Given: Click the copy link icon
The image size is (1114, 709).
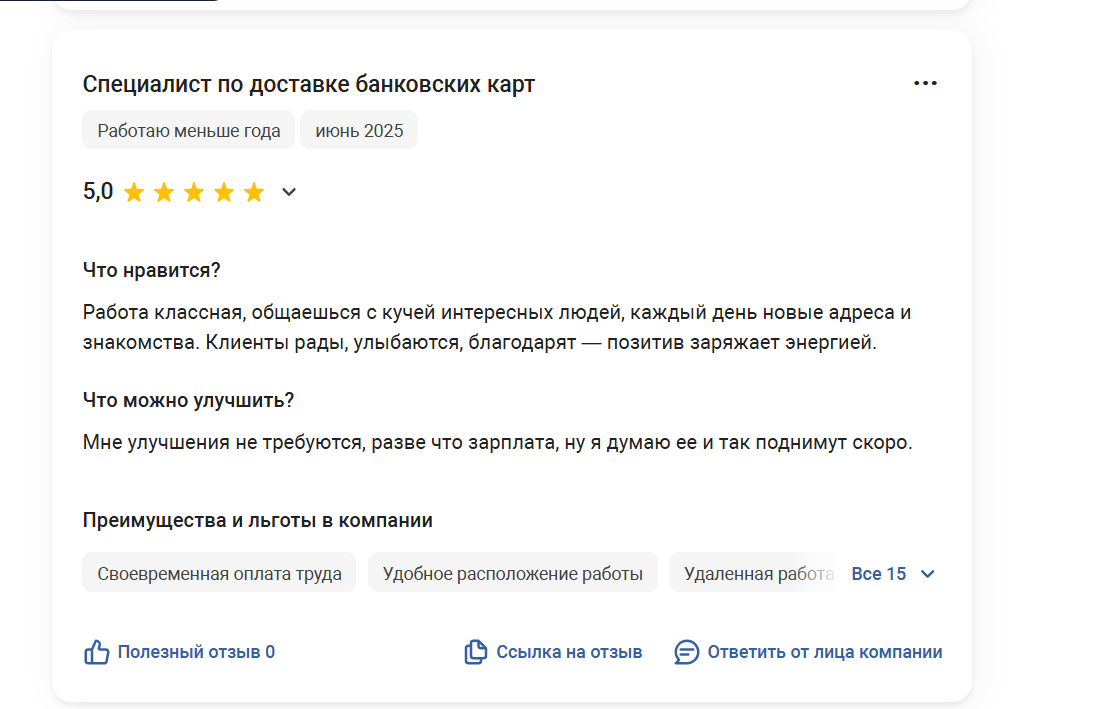Looking at the screenshot, I should [x=475, y=652].
